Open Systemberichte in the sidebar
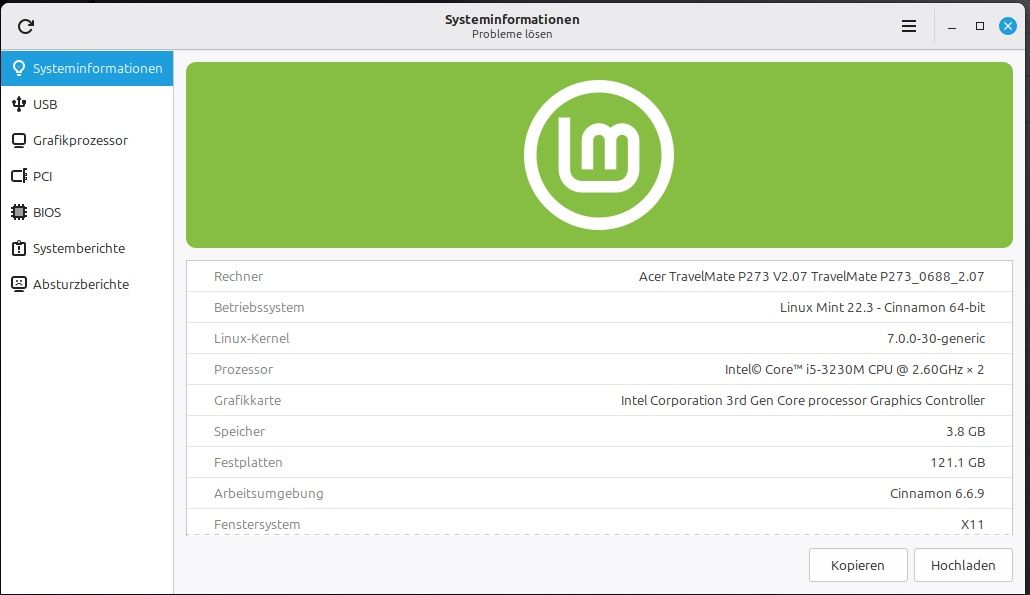The image size is (1030, 595). 87,248
